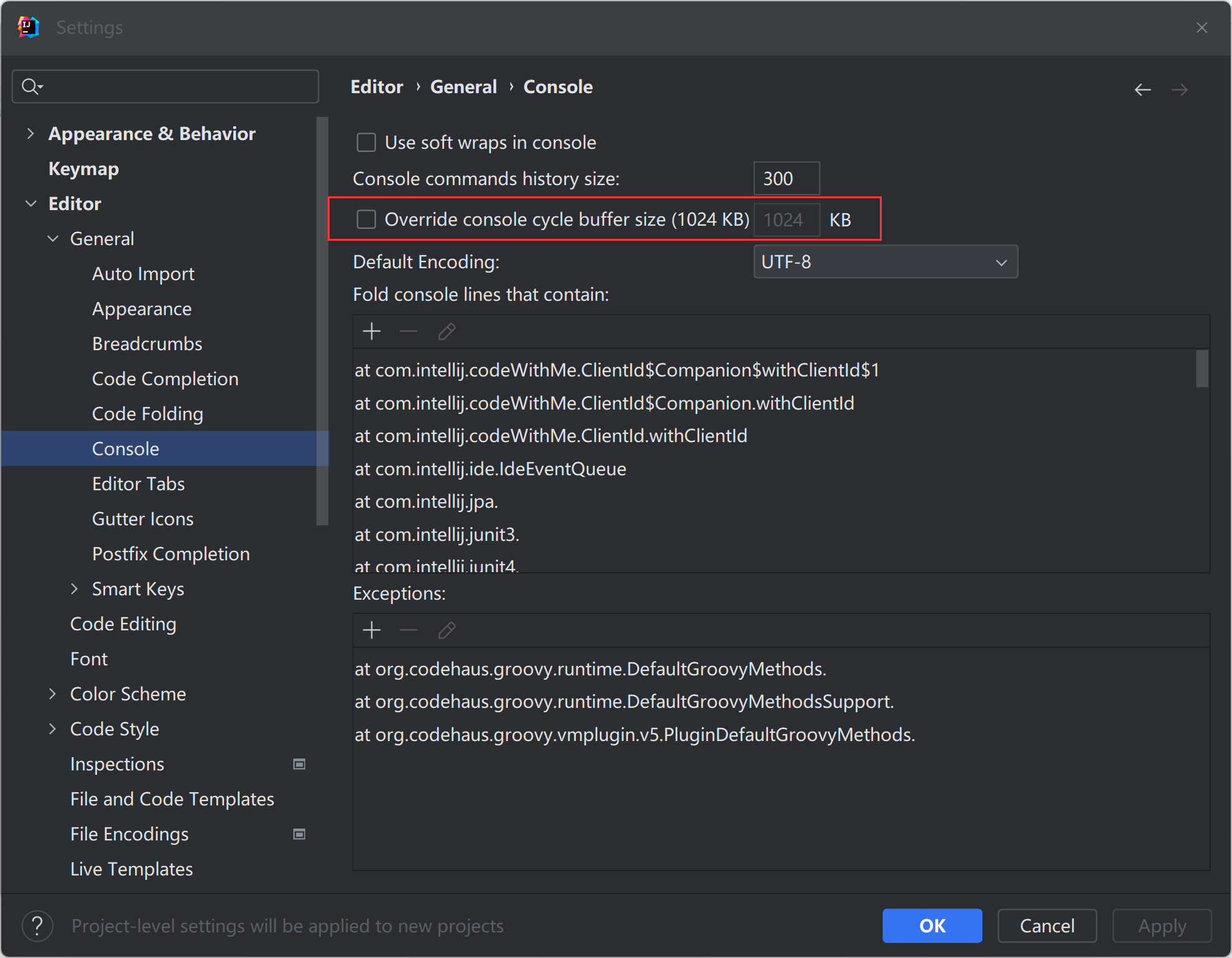The height and width of the screenshot is (958, 1232).
Task: Click the Apply button
Action: pyautogui.click(x=1162, y=925)
